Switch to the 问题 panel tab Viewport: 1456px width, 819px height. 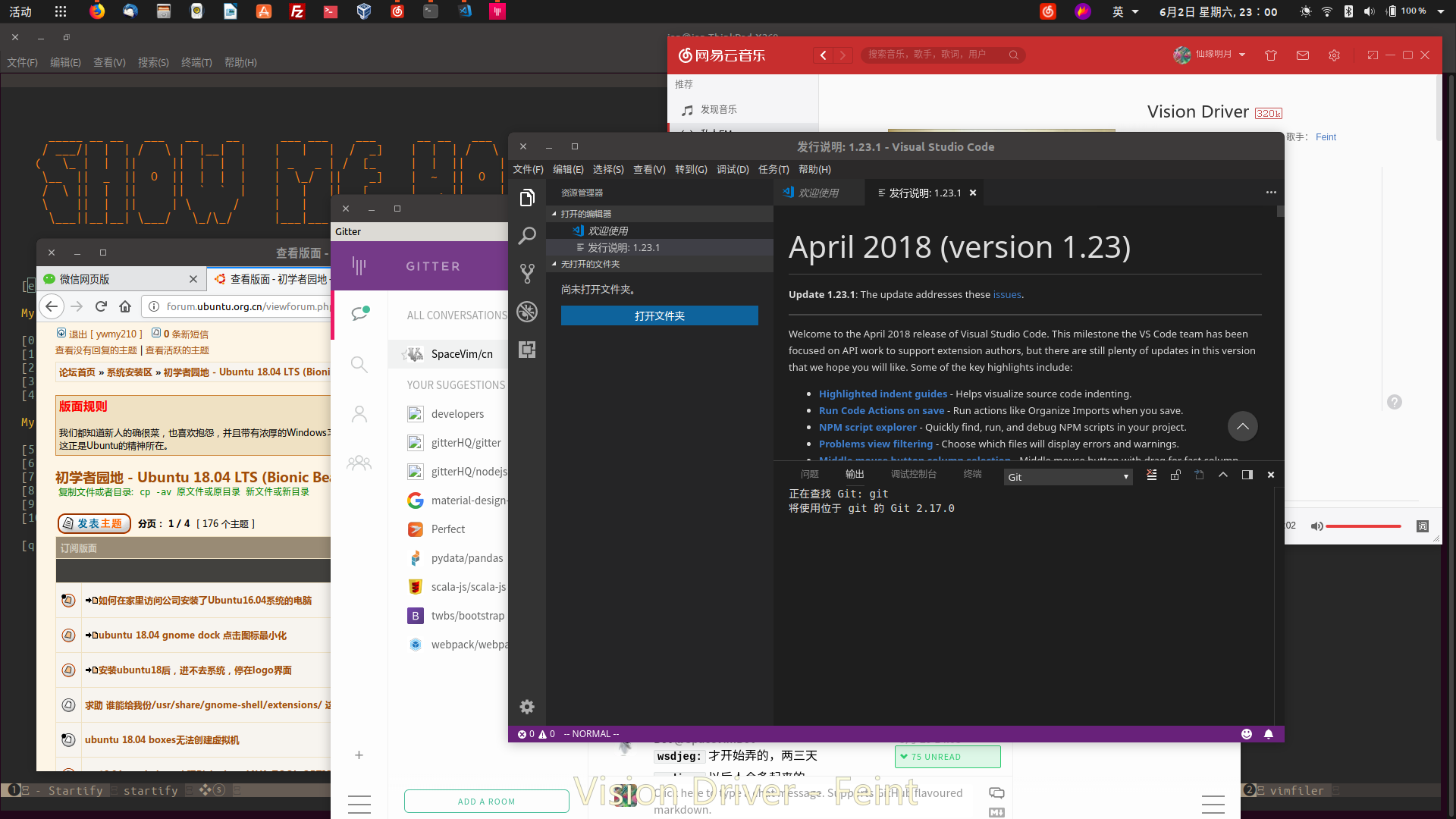[810, 474]
